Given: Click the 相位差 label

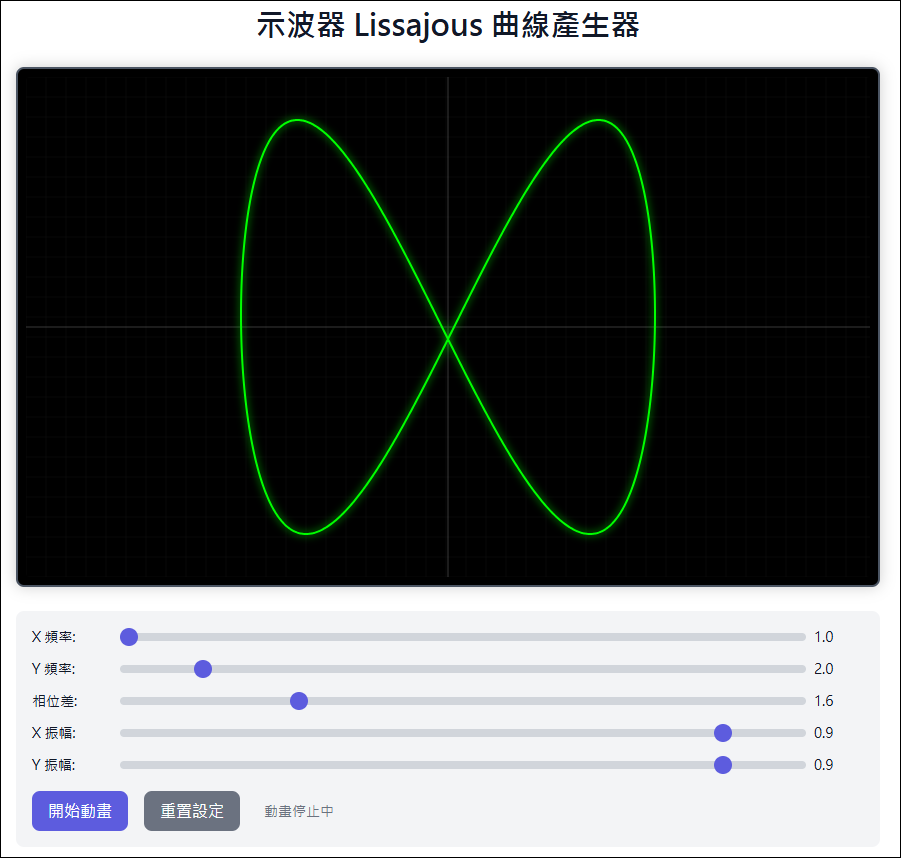Looking at the screenshot, I should pyautogui.click(x=55, y=701).
